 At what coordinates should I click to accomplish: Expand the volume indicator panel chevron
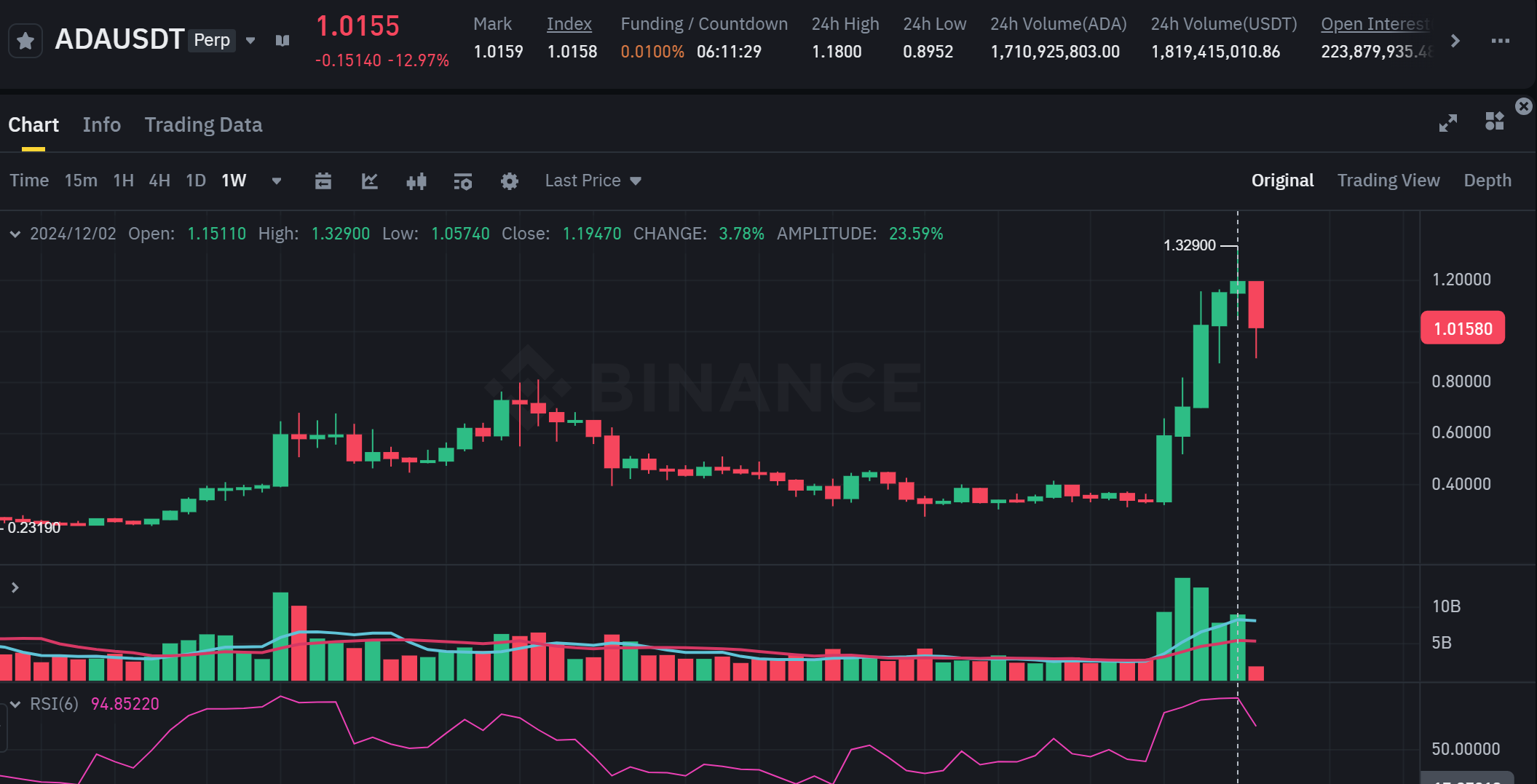coord(15,587)
